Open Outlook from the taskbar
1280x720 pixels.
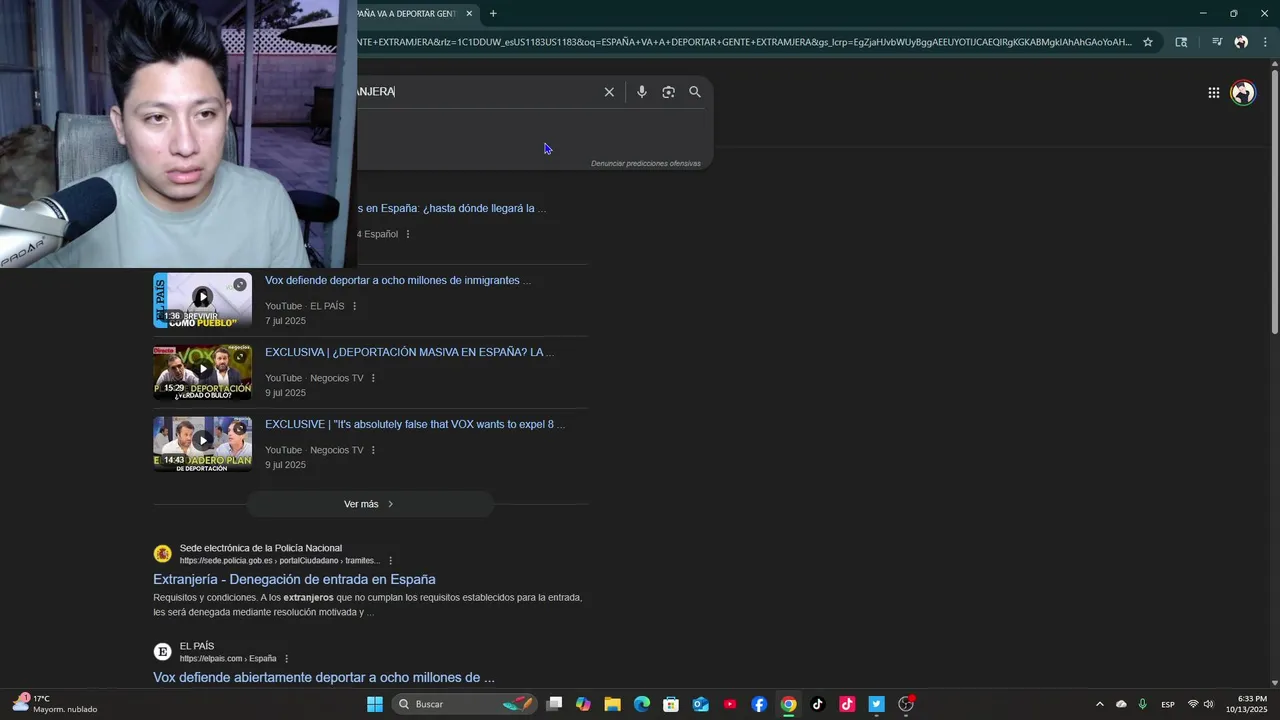[701, 704]
